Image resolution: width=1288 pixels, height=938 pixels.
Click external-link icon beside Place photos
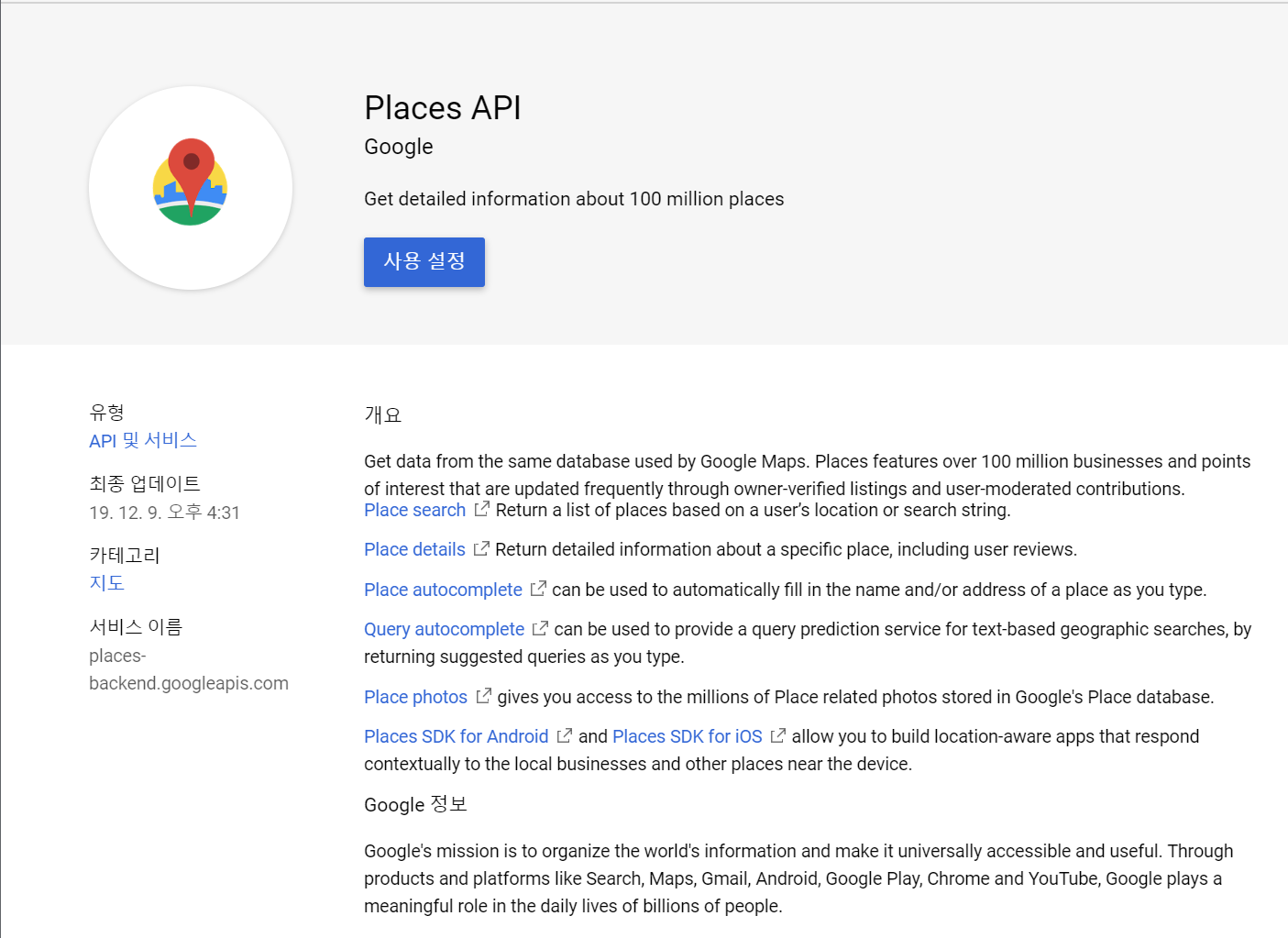coord(484,696)
